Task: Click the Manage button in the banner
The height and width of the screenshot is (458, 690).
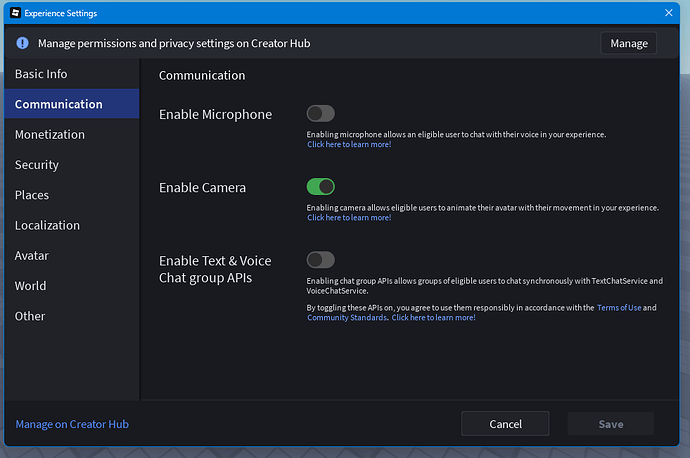Action: click(628, 43)
